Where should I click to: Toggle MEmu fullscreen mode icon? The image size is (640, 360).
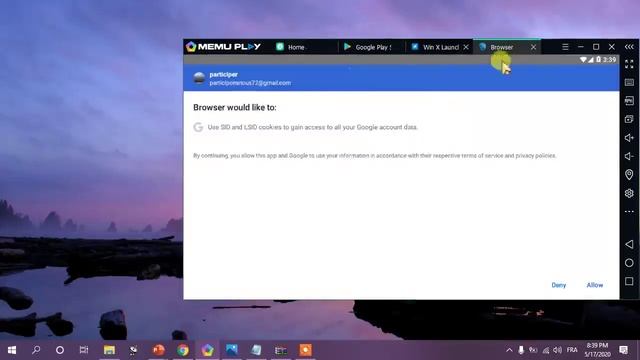(x=629, y=64)
